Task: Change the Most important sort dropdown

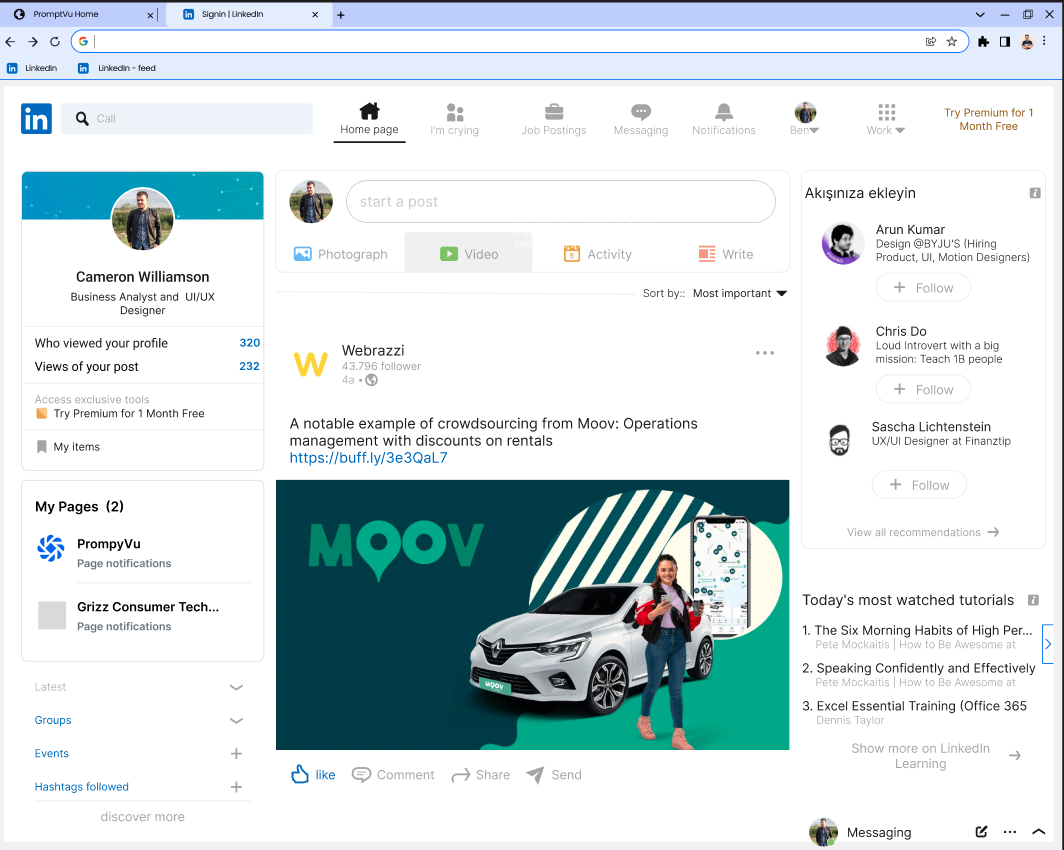Action: click(740, 293)
